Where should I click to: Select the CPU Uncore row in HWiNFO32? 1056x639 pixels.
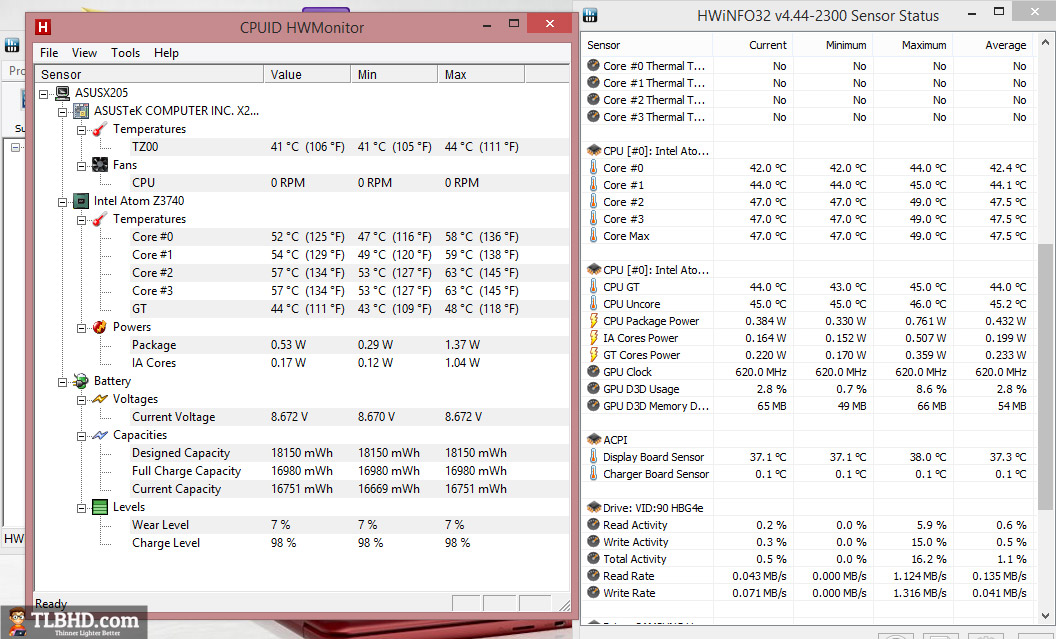[x=808, y=304]
